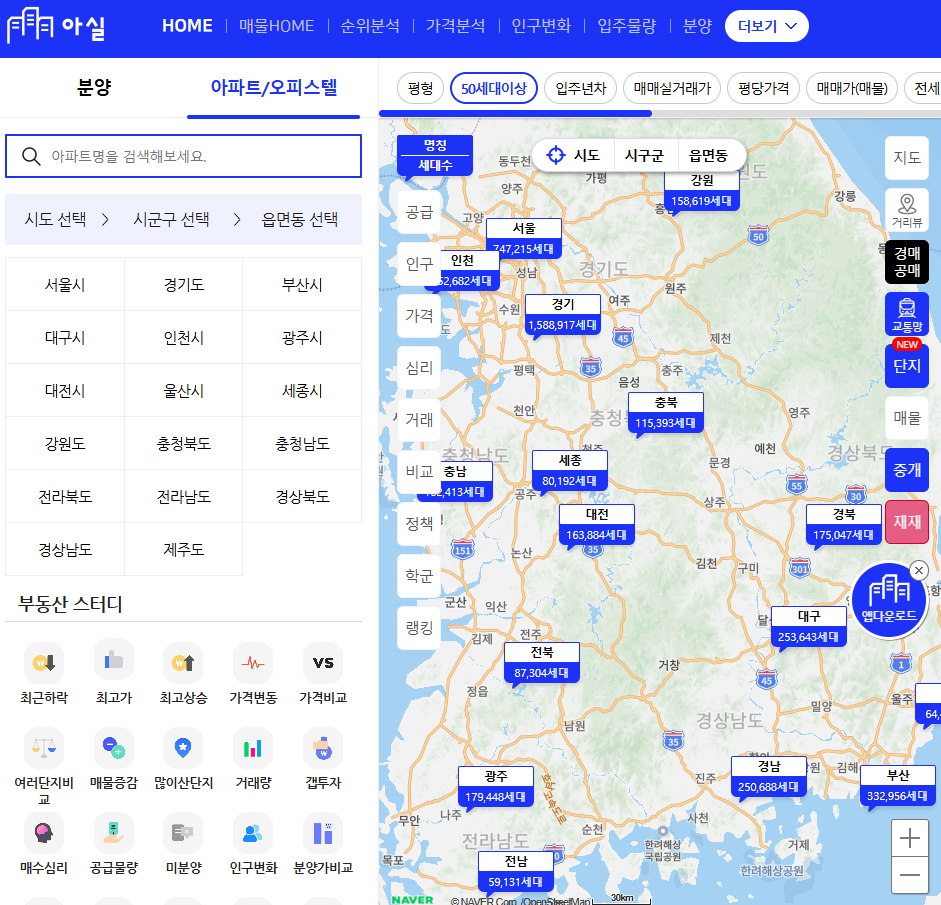
Task: Open 인구변화 in top navigation
Action: pos(541,26)
